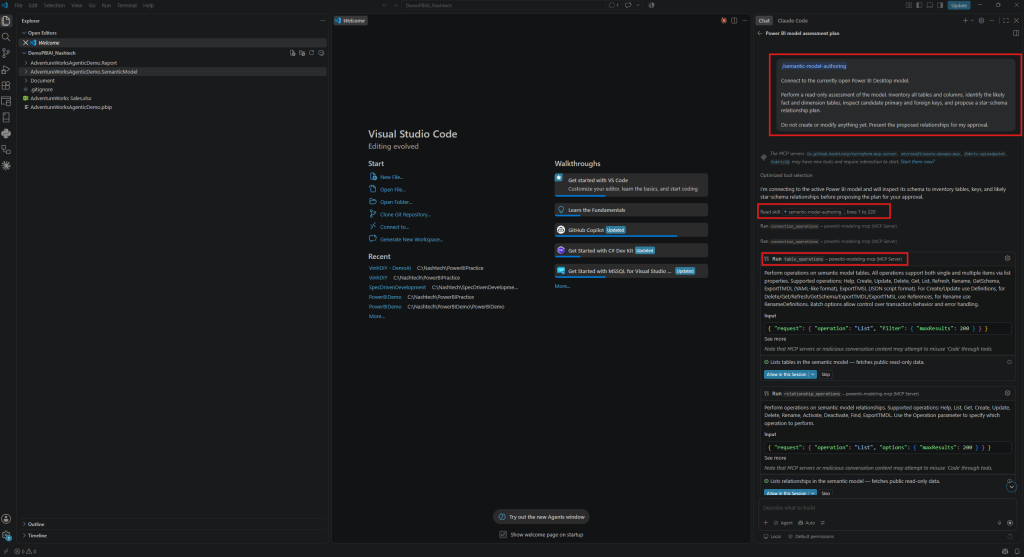
Task: Open dropdown arrow beside Allow in this Session
Action: click(x=812, y=374)
